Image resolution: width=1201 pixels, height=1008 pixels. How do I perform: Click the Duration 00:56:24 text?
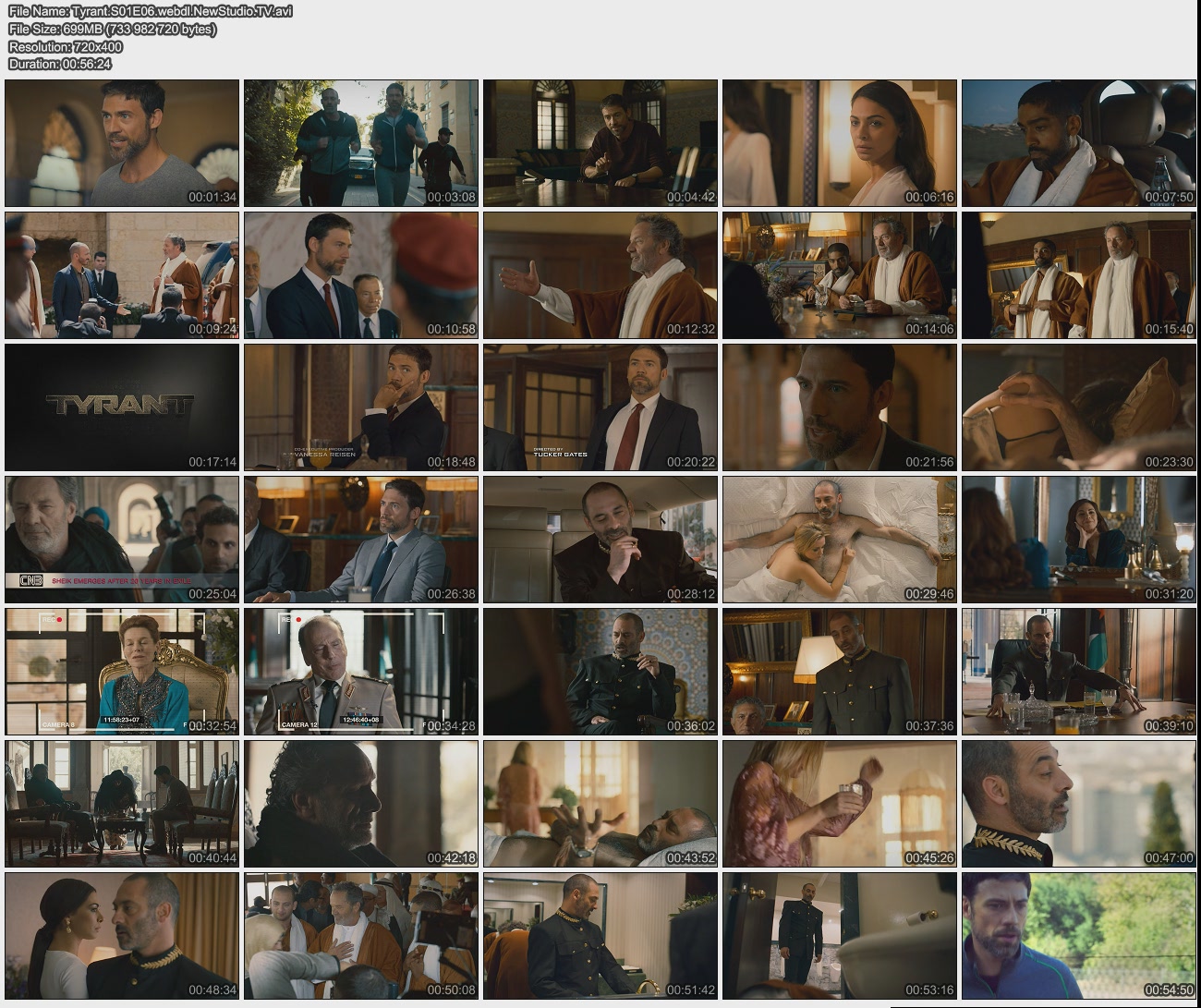pos(60,64)
